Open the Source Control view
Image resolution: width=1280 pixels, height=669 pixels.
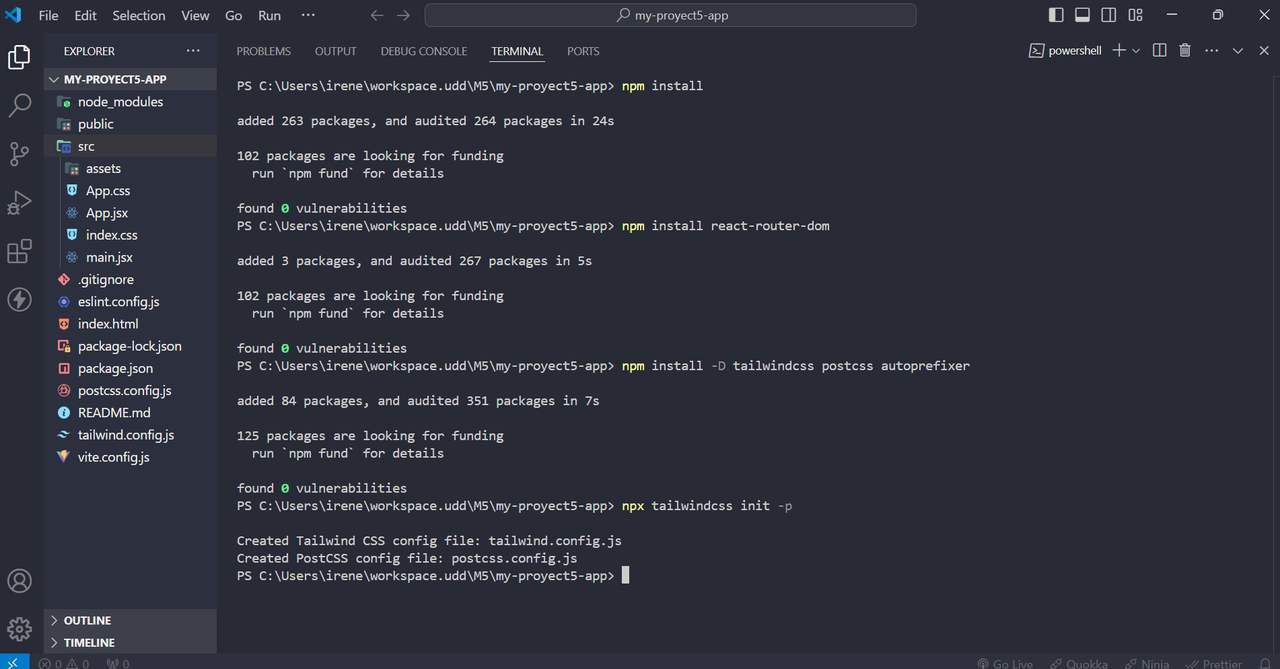point(19,153)
